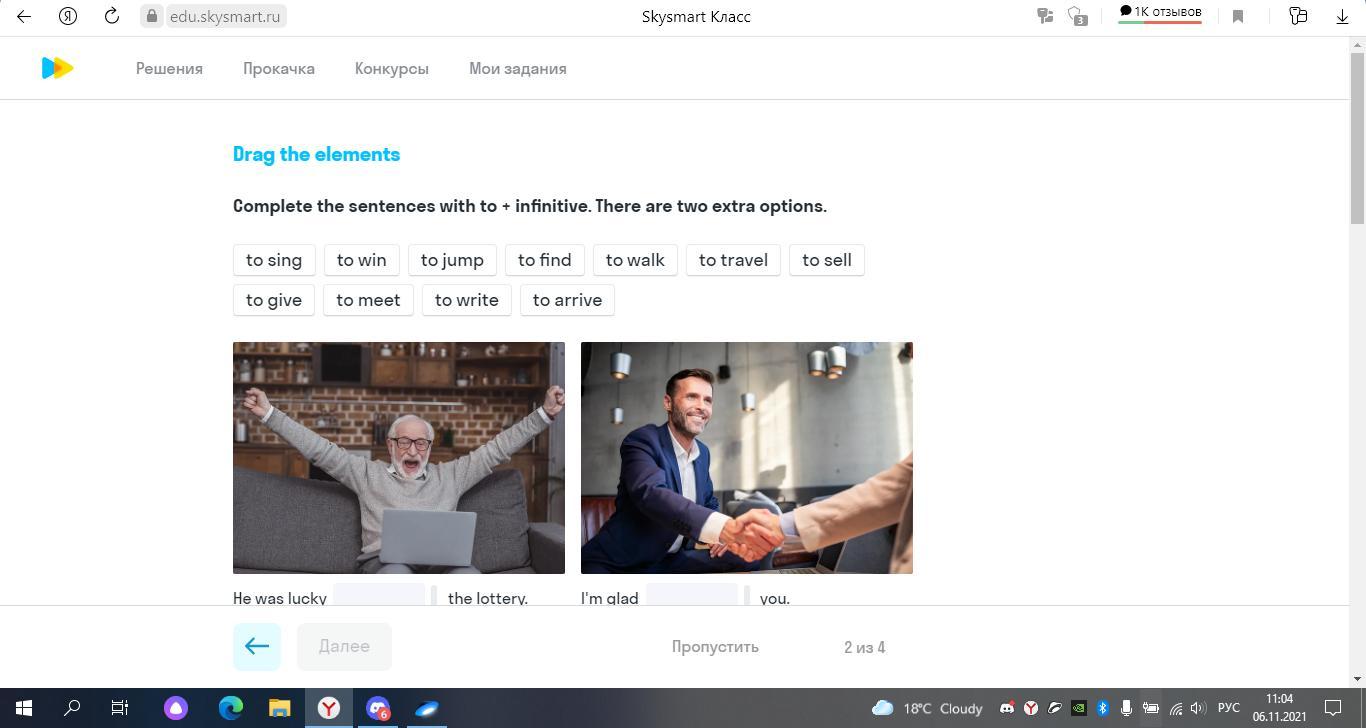Click the blank in 'He was lucky' sentence
The height and width of the screenshot is (728, 1366).
tap(379, 595)
